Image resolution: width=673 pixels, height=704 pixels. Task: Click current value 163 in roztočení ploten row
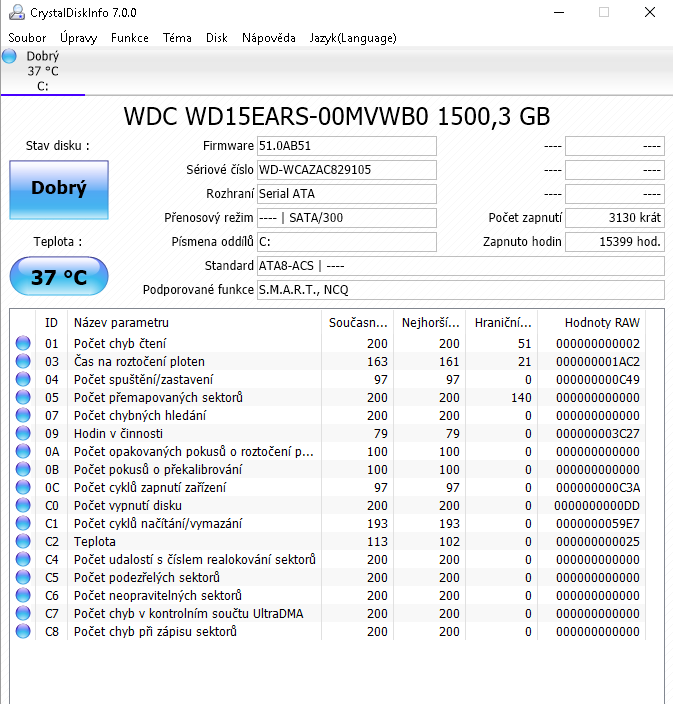377,361
